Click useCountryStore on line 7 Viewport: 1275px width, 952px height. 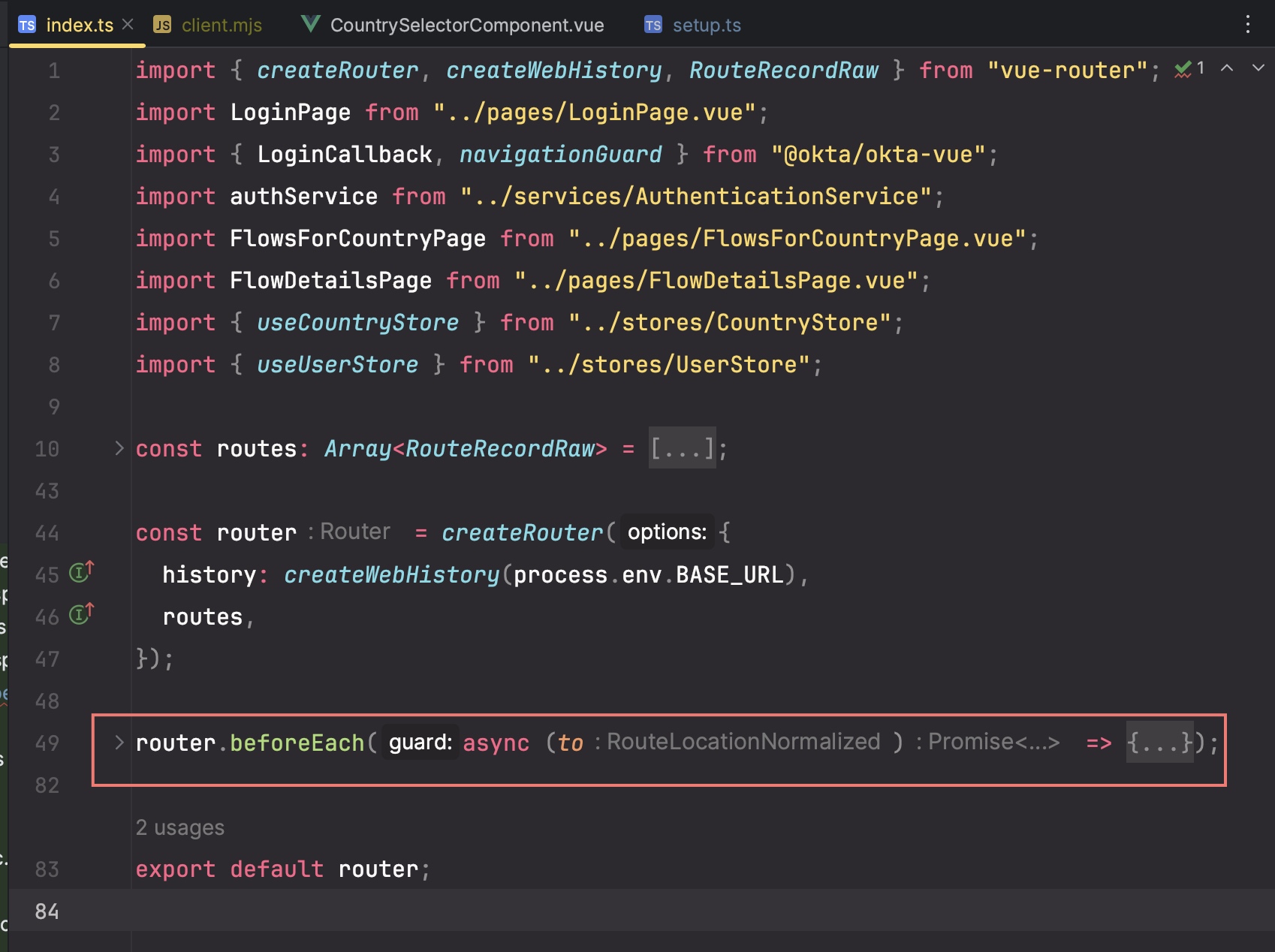point(358,322)
